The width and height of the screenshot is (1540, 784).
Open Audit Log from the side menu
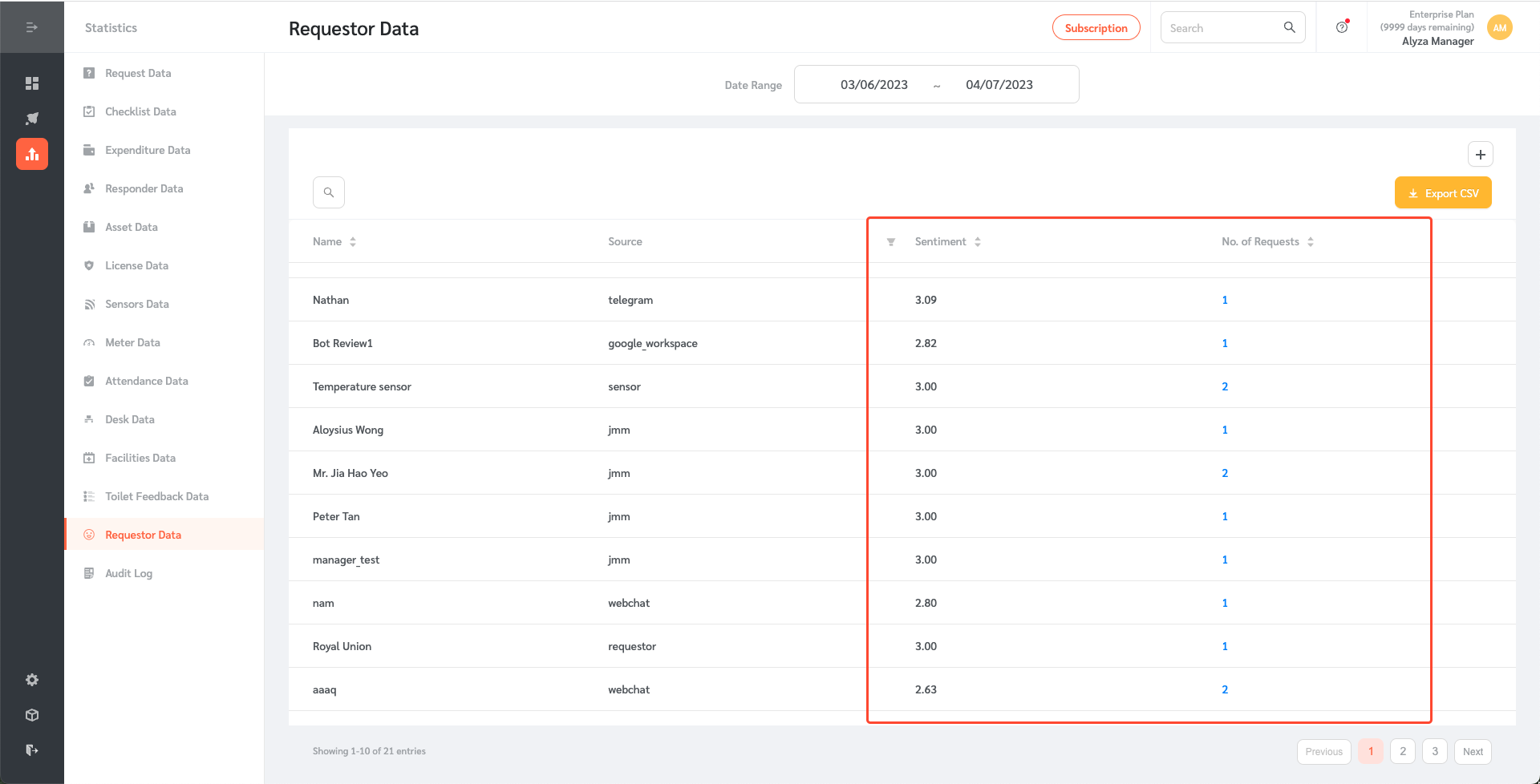click(x=128, y=572)
